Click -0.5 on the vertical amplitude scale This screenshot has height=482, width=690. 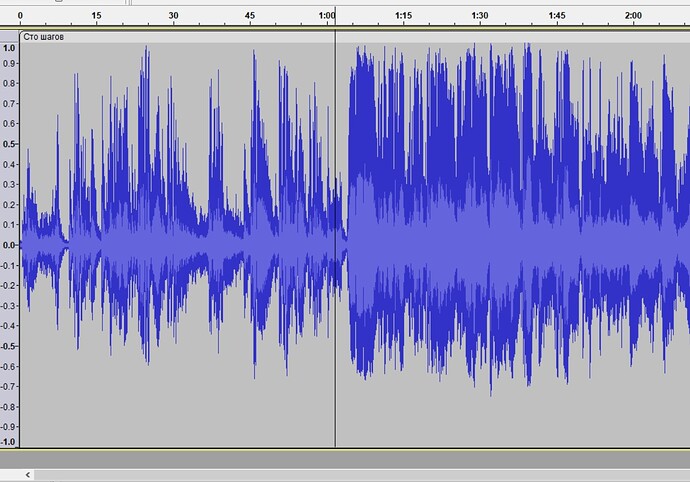(9, 346)
